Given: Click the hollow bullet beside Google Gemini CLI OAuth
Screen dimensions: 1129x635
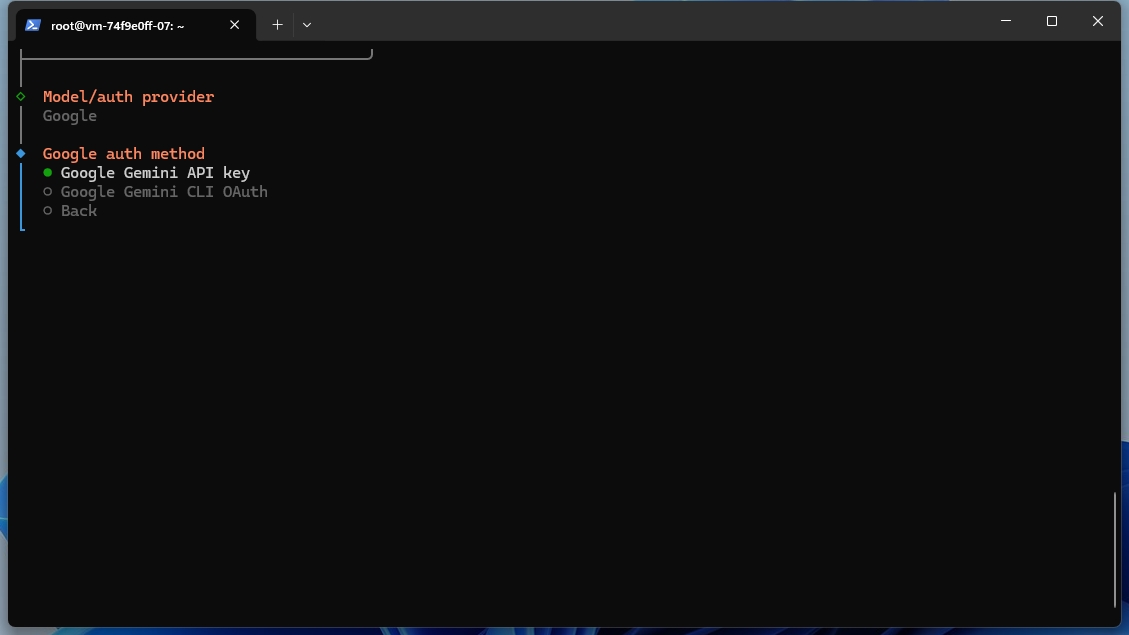Looking at the screenshot, I should click(x=47, y=191).
